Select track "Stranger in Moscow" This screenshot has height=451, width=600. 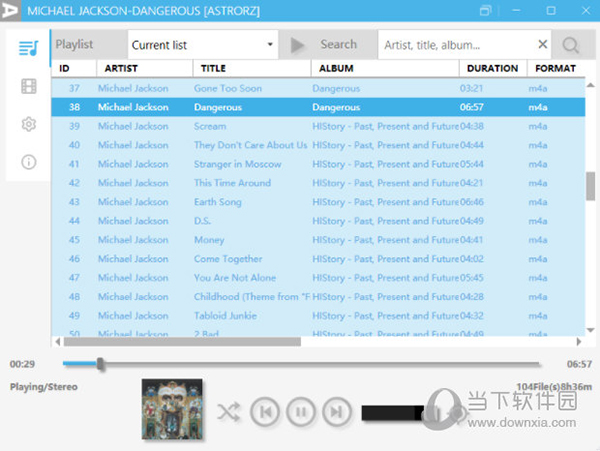[237, 164]
